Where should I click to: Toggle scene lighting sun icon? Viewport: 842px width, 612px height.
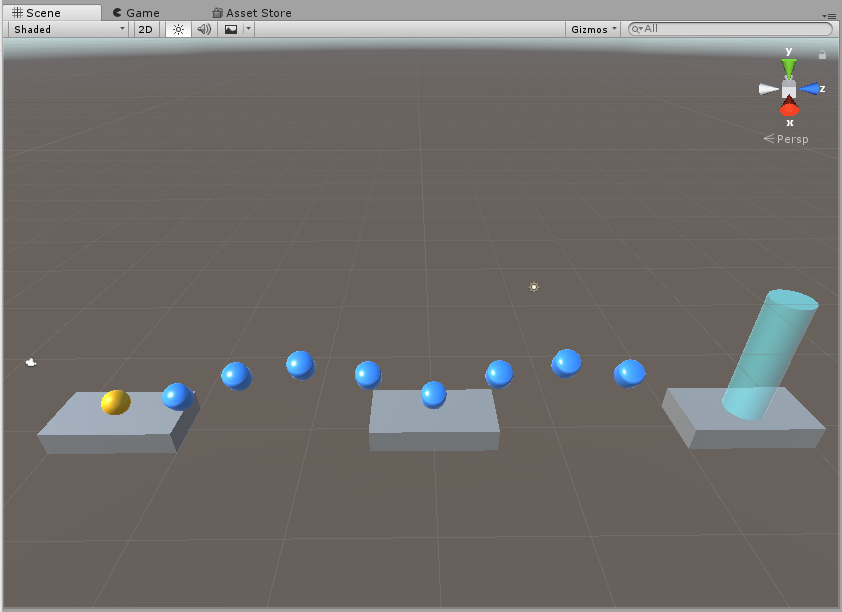tap(178, 30)
